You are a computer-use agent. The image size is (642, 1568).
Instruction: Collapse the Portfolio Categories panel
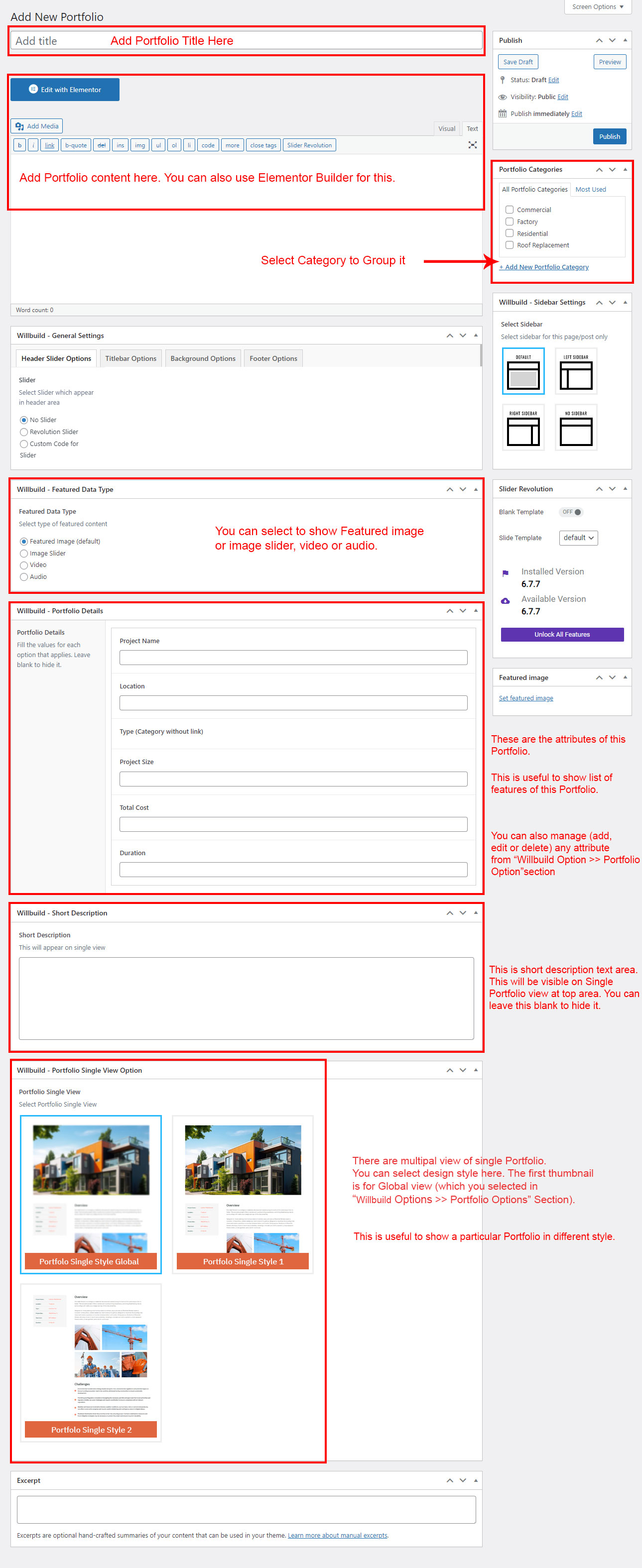(625, 169)
